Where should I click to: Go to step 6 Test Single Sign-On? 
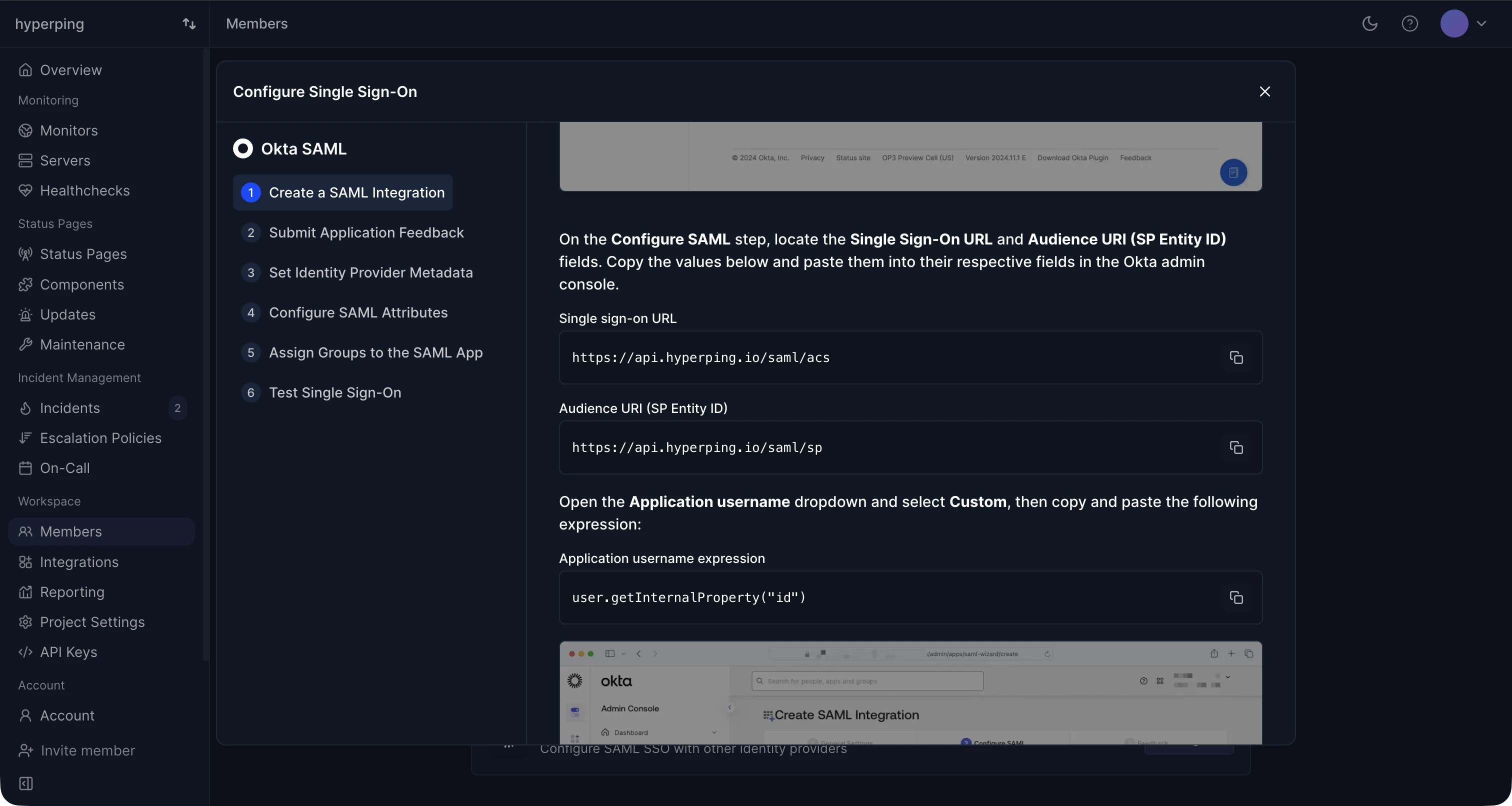click(321, 392)
